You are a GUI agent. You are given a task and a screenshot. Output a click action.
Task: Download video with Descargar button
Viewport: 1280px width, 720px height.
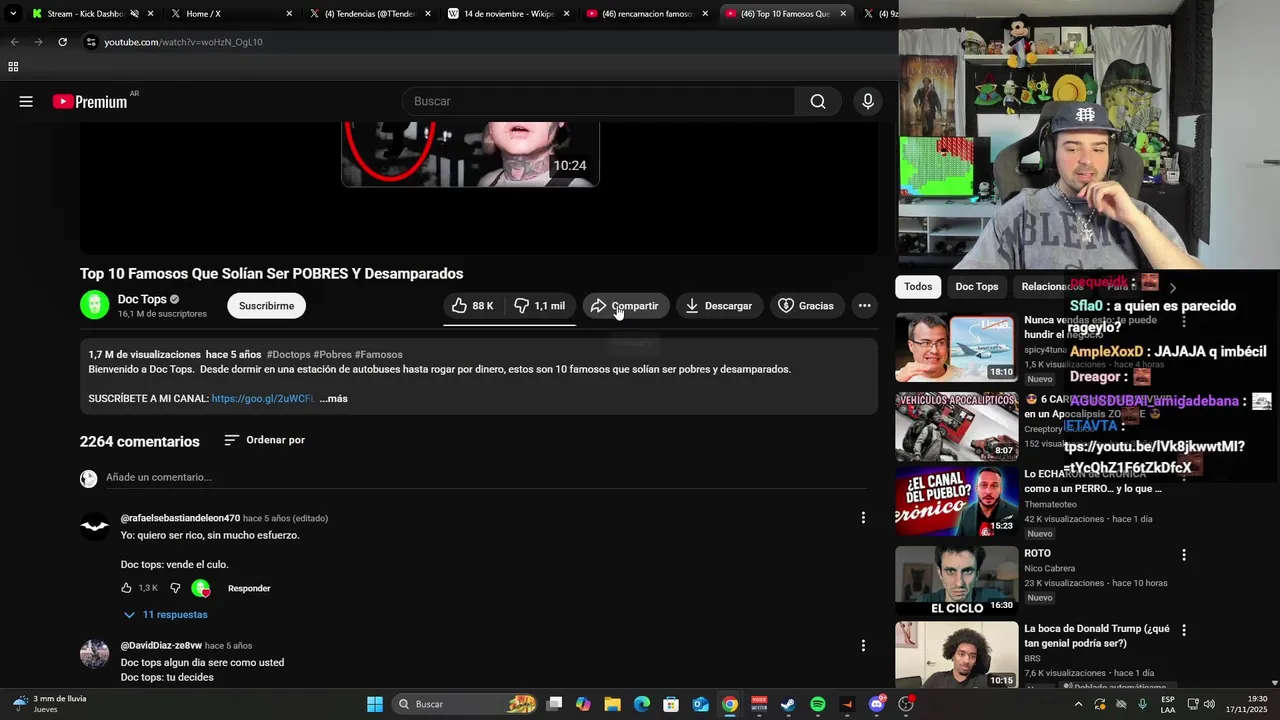point(719,306)
